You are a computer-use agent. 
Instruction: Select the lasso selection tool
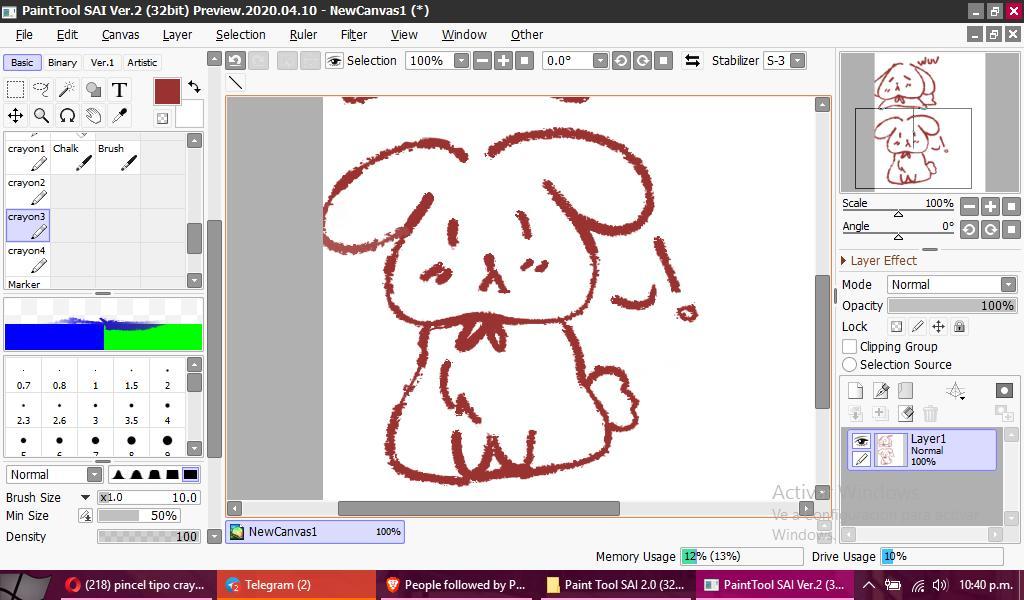click(x=41, y=89)
